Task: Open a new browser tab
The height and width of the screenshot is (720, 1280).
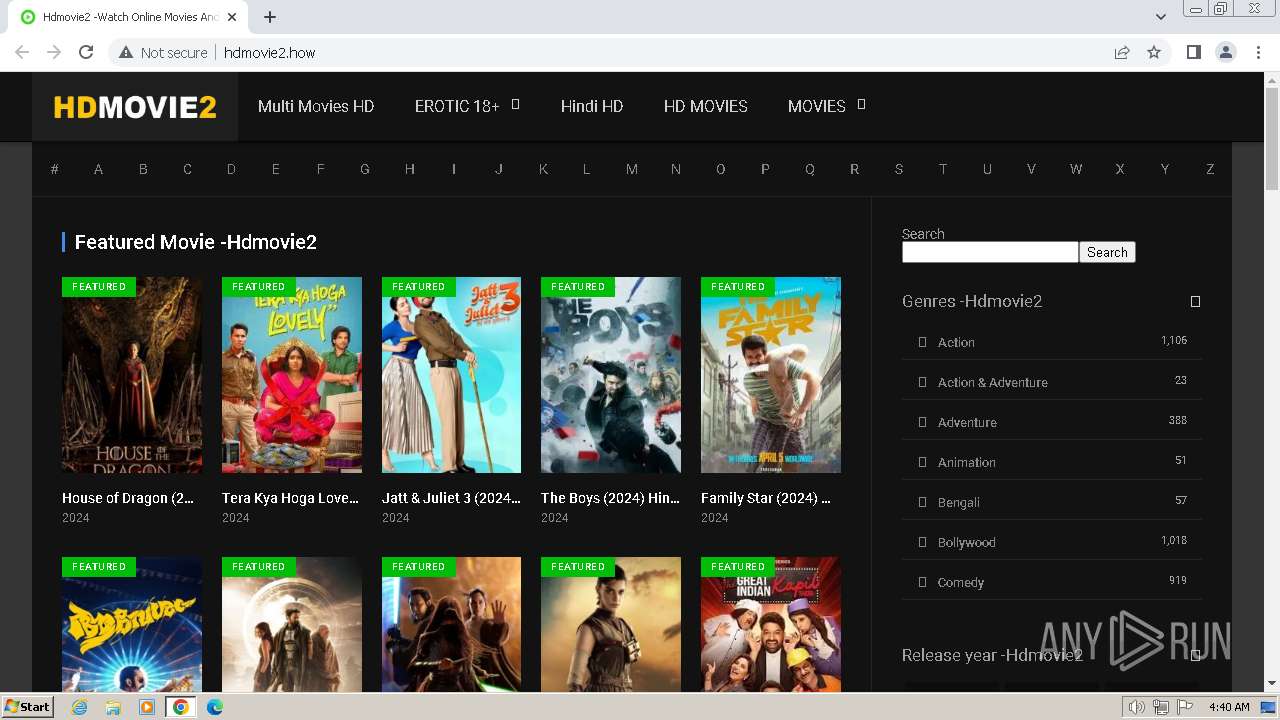Action: click(270, 17)
